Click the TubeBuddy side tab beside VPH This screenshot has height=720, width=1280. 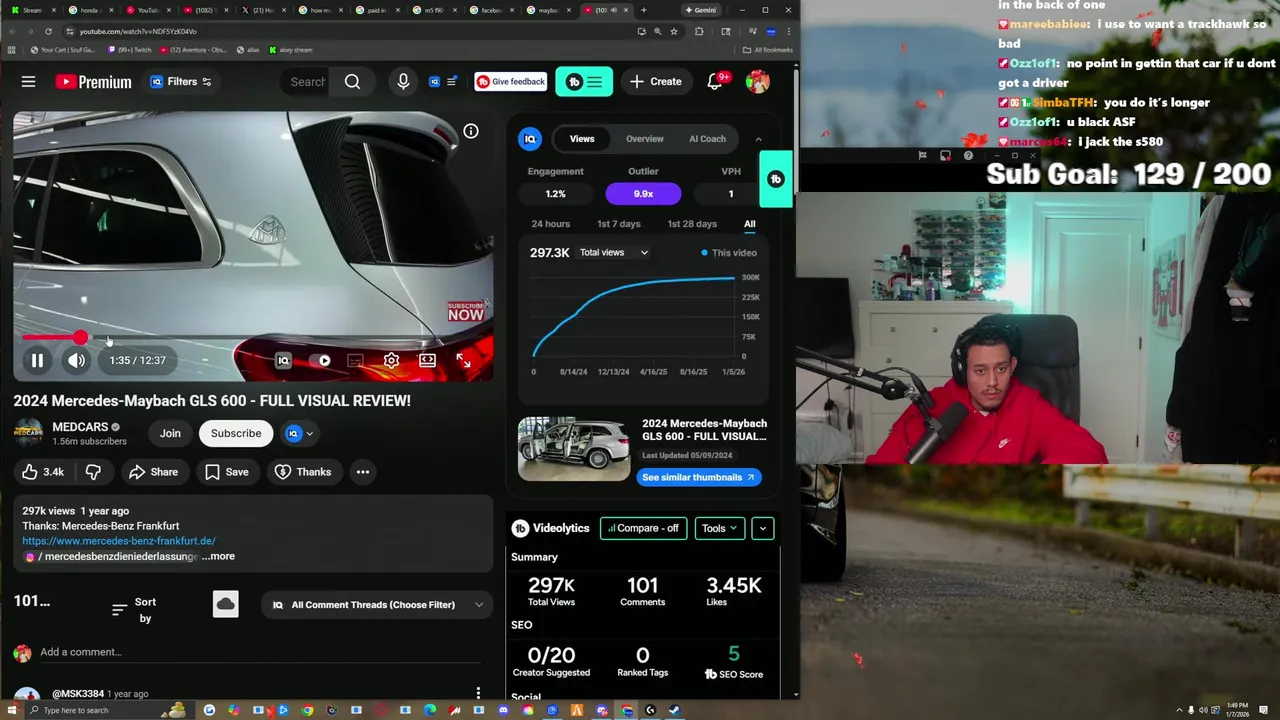(x=776, y=179)
